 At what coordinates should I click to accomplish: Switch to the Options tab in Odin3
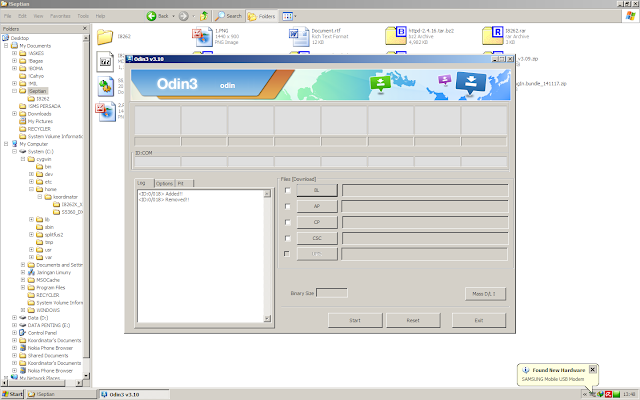164,183
